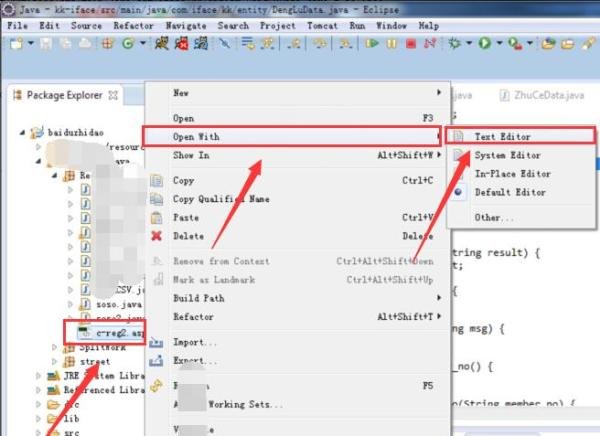Open the Project menu
Image resolution: width=600 pixels, height=436 pixels.
click(x=278, y=26)
